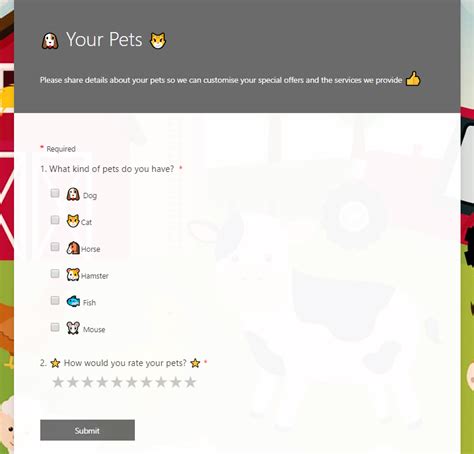Click the cat emoji beside the Cat option
The height and width of the screenshot is (454, 474).
pos(73,221)
